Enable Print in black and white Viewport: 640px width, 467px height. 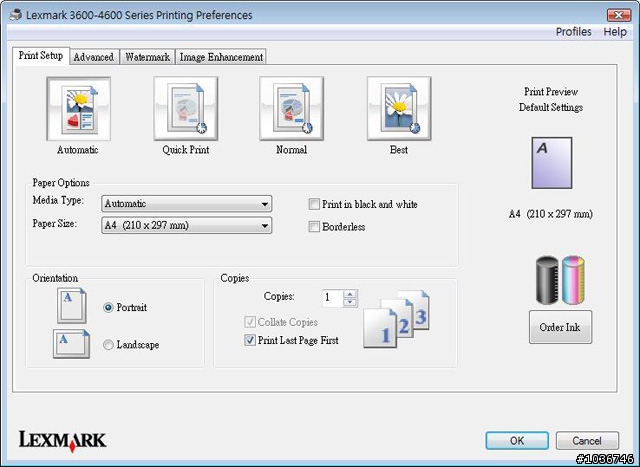[314, 204]
